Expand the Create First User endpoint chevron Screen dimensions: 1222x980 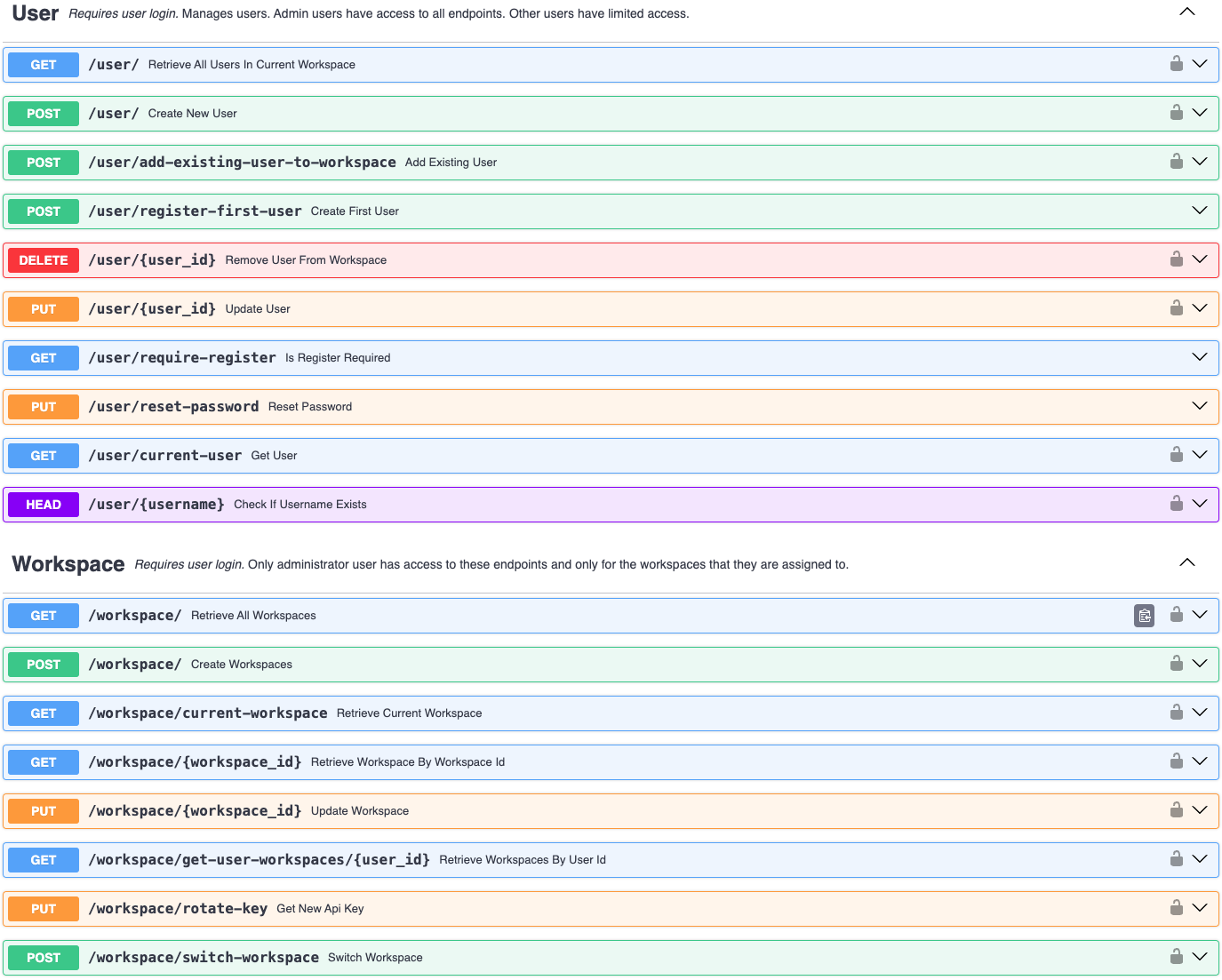(1199, 211)
